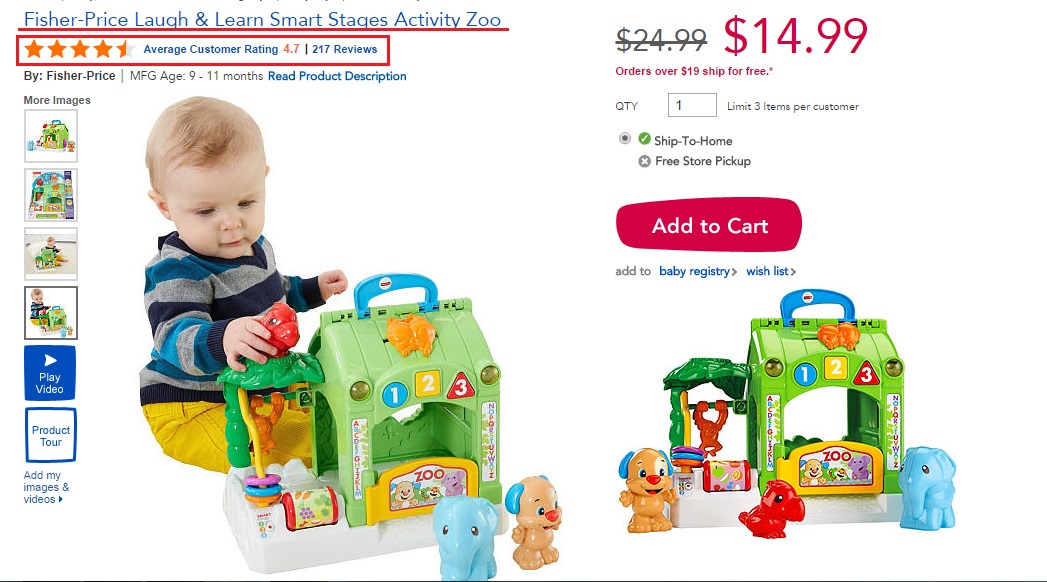The width and height of the screenshot is (1047, 582).
Task: Click the quantity input field
Action: tap(692, 105)
